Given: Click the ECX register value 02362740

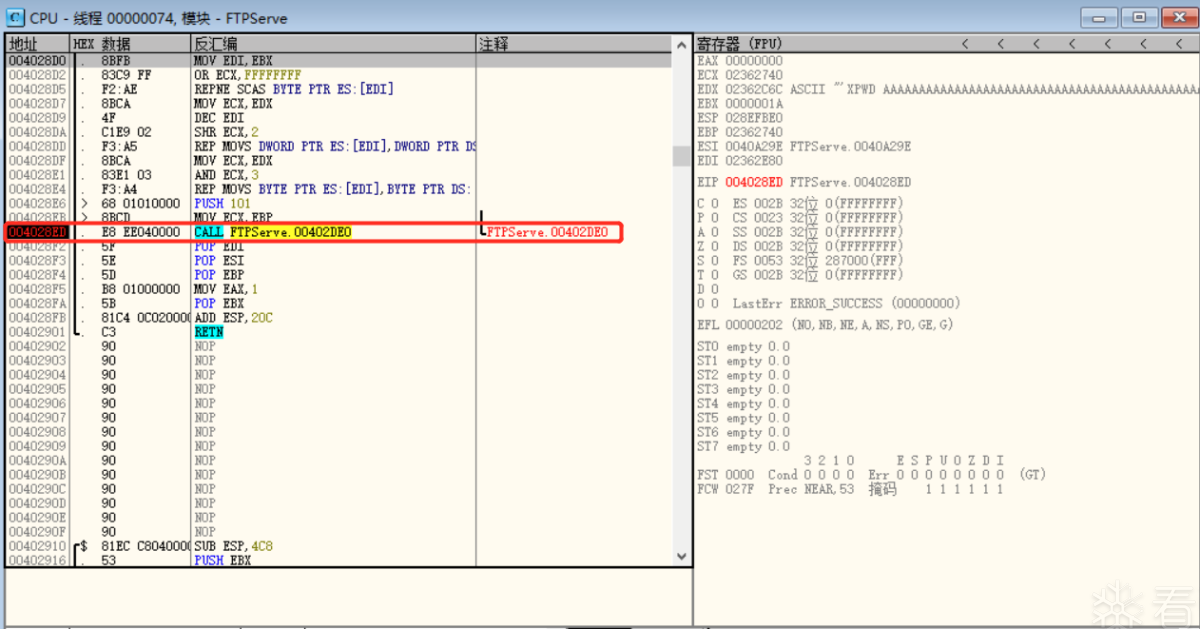Looking at the screenshot, I should pos(754,74).
